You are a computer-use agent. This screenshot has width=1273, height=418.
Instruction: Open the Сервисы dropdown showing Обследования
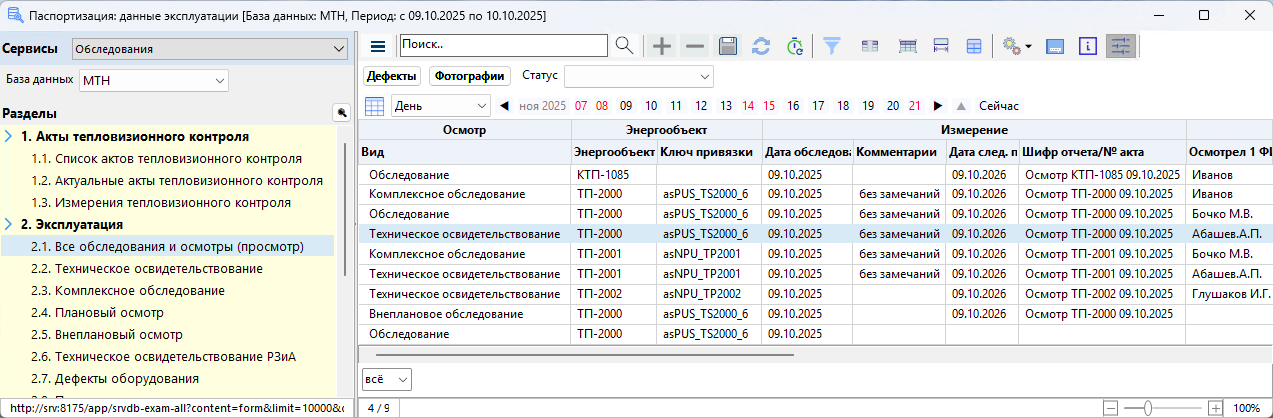tap(208, 49)
